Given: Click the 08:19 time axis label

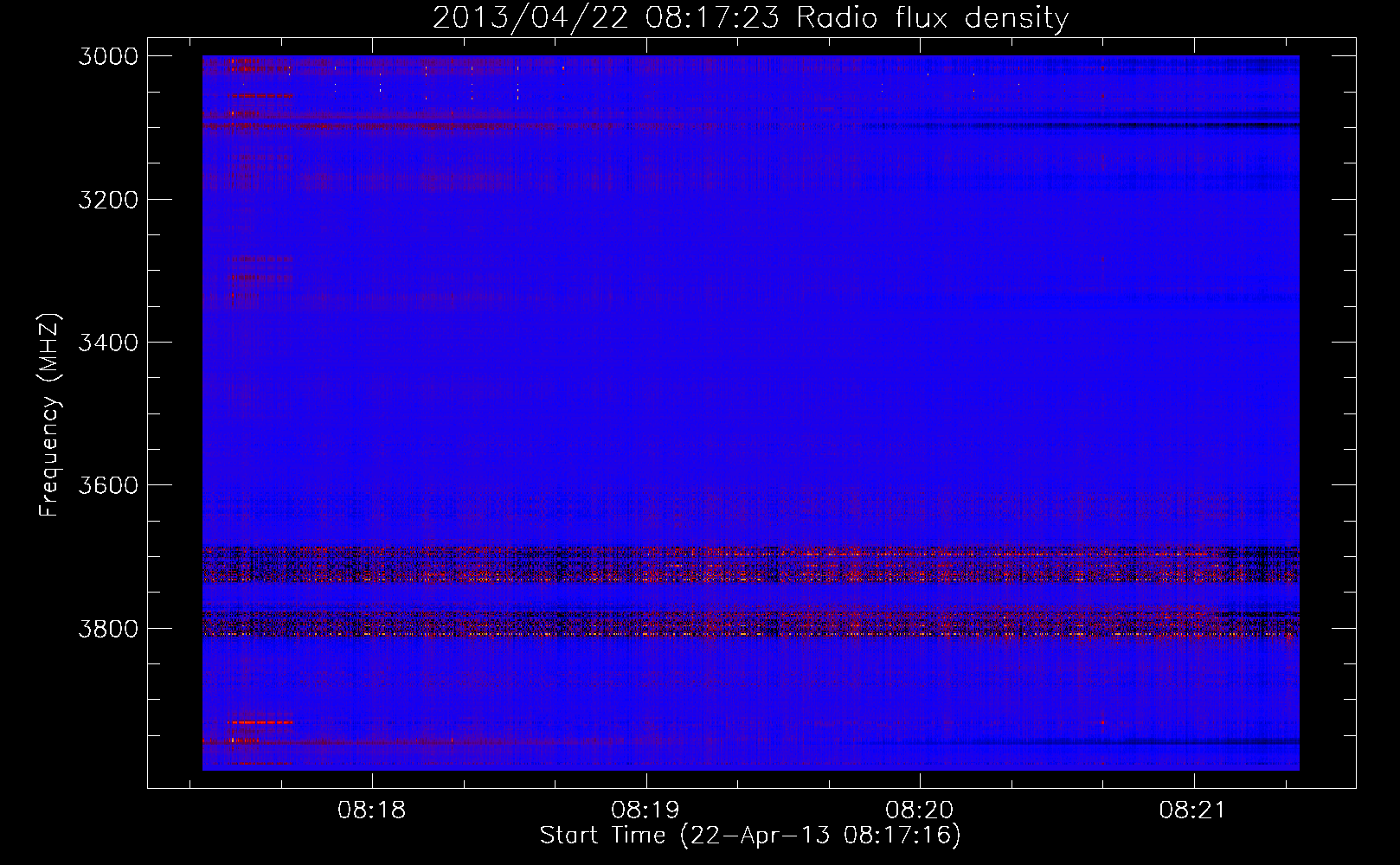Looking at the screenshot, I should (645, 810).
